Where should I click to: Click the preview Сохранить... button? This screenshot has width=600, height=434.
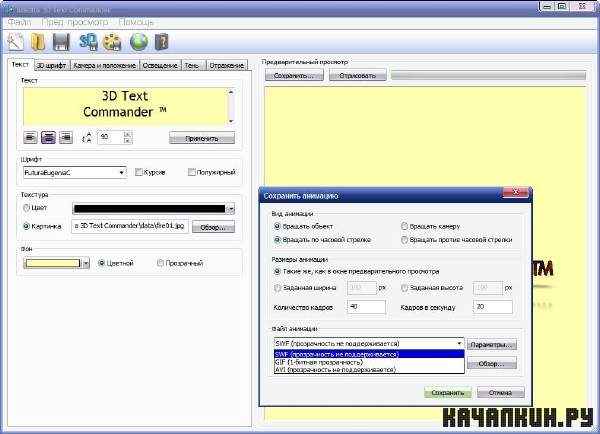pos(294,75)
